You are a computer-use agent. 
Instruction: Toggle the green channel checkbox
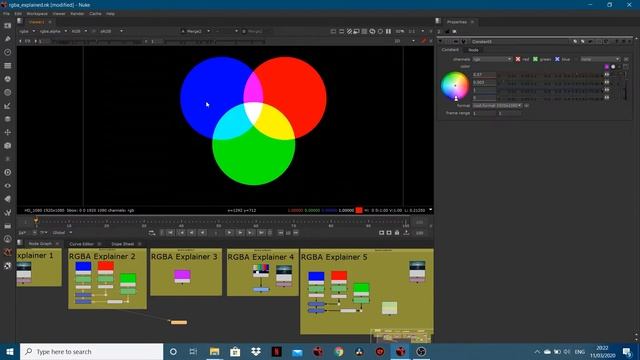click(535, 59)
